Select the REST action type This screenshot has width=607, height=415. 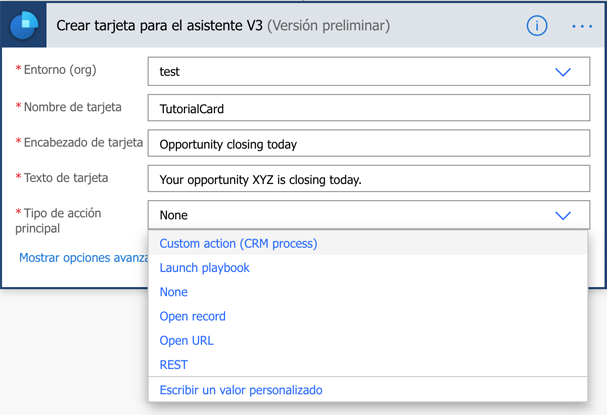coord(368,365)
